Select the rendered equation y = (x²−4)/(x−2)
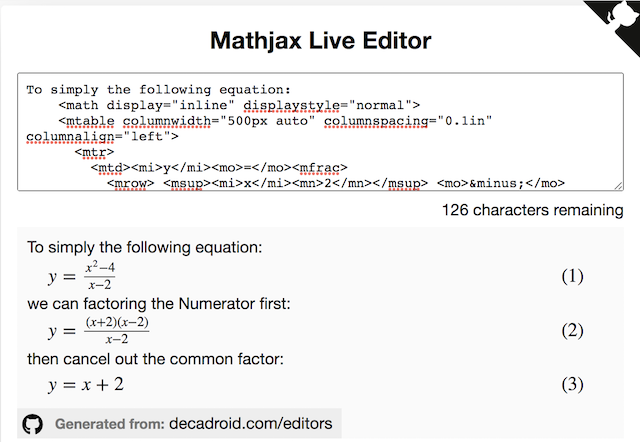 coord(82,276)
